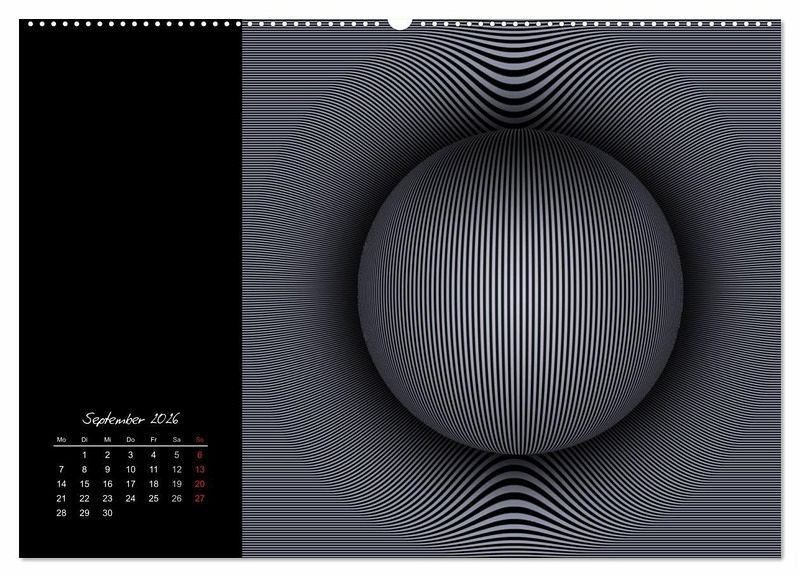This screenshot has width=800, height=577.
Task: Click date 5 in the calendar
Action: tap(177, 455)
